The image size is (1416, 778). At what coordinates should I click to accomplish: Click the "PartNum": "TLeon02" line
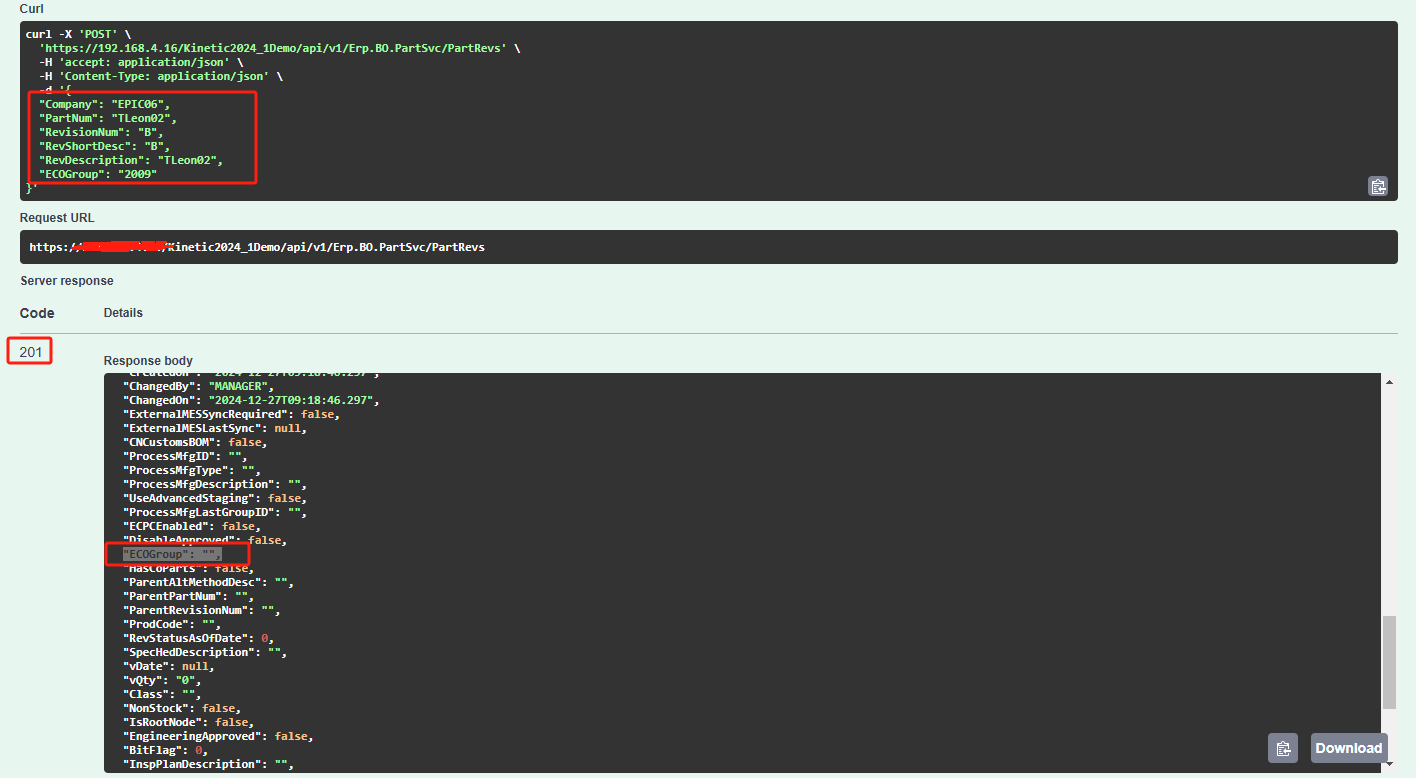coord(108,118)
